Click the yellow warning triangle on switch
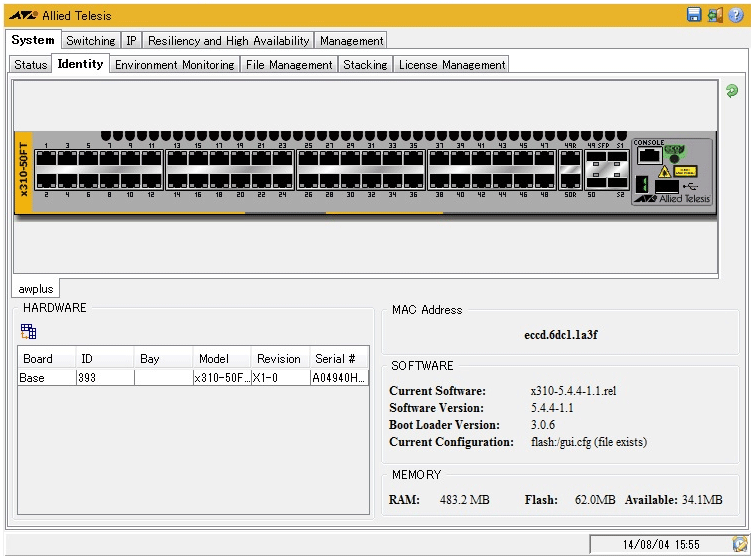Image resolution: width=751 pixels, height=556 pixels. [x=664, y=171]
